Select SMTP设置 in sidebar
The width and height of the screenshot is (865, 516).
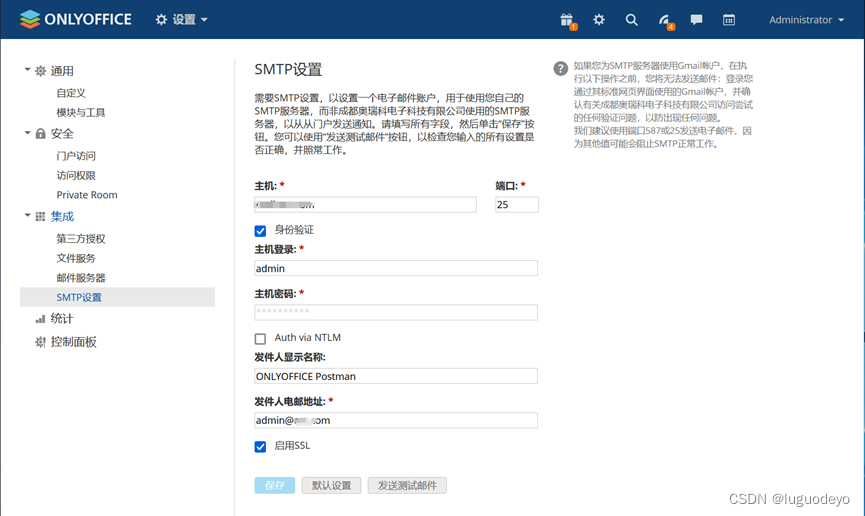click(118, 297)
